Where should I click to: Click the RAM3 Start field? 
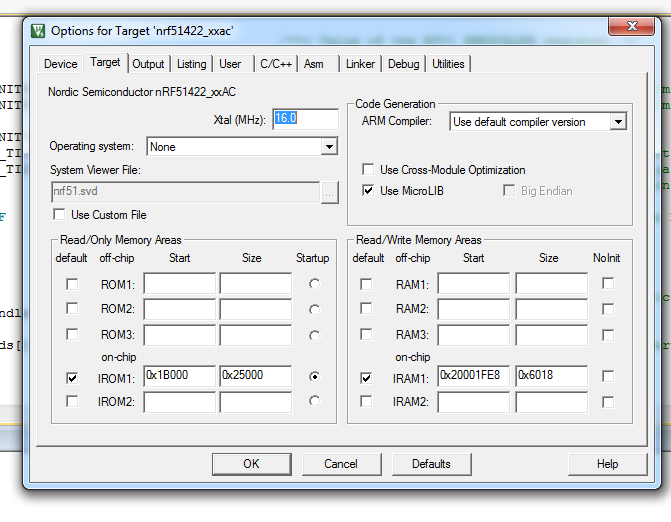click(474, 335)
